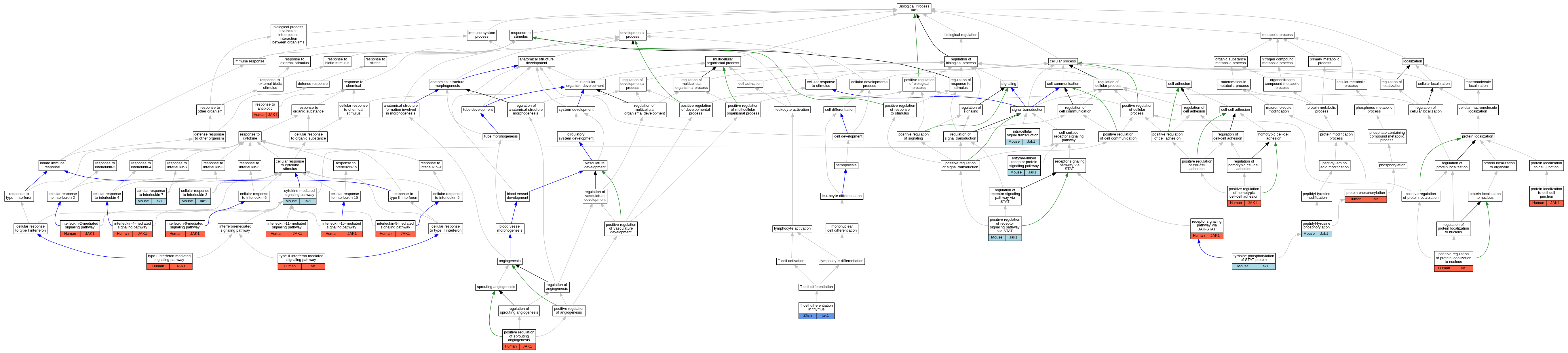Click the 'defense response' node
Screen dimensions: 1568x353
(x=313, y=84)
